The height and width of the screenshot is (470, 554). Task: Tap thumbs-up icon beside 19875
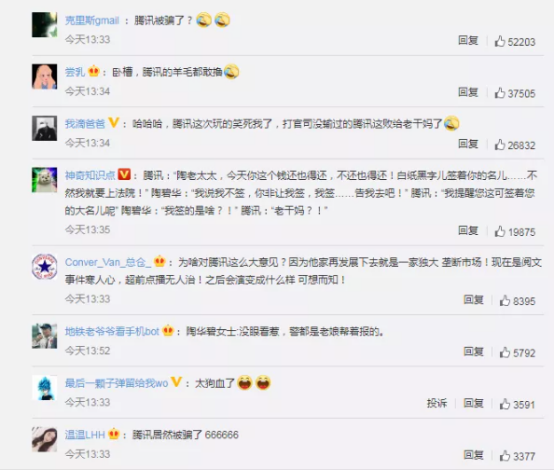pos(500,231)
